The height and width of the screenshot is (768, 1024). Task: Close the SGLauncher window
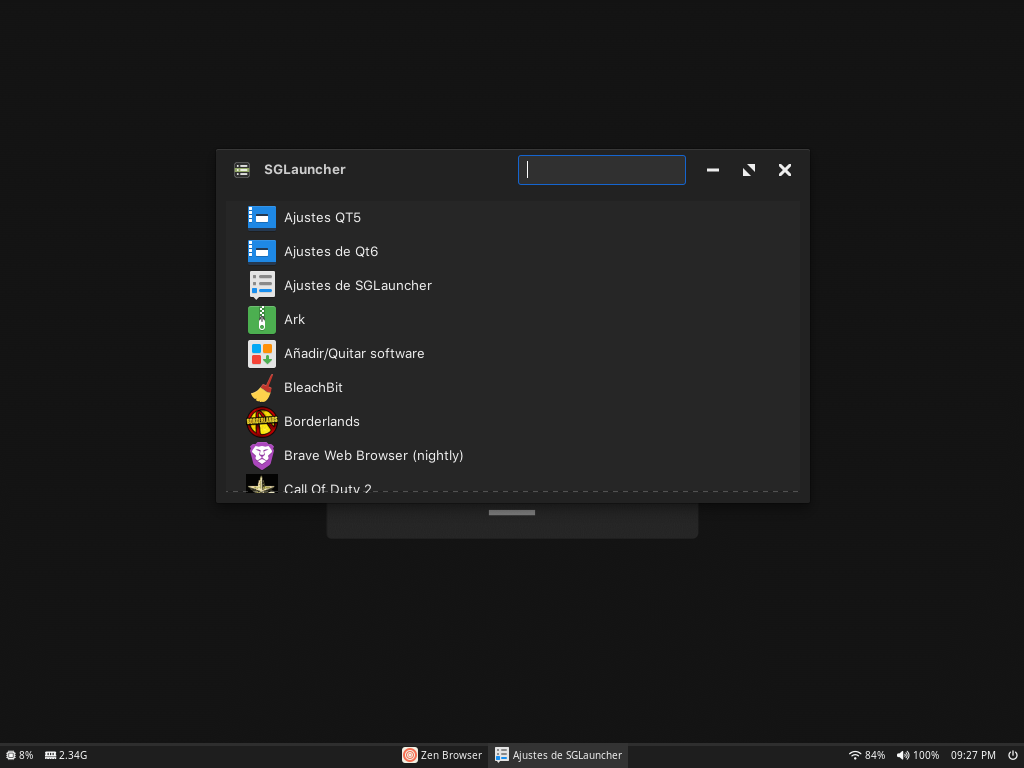click(x=785, y=170)
